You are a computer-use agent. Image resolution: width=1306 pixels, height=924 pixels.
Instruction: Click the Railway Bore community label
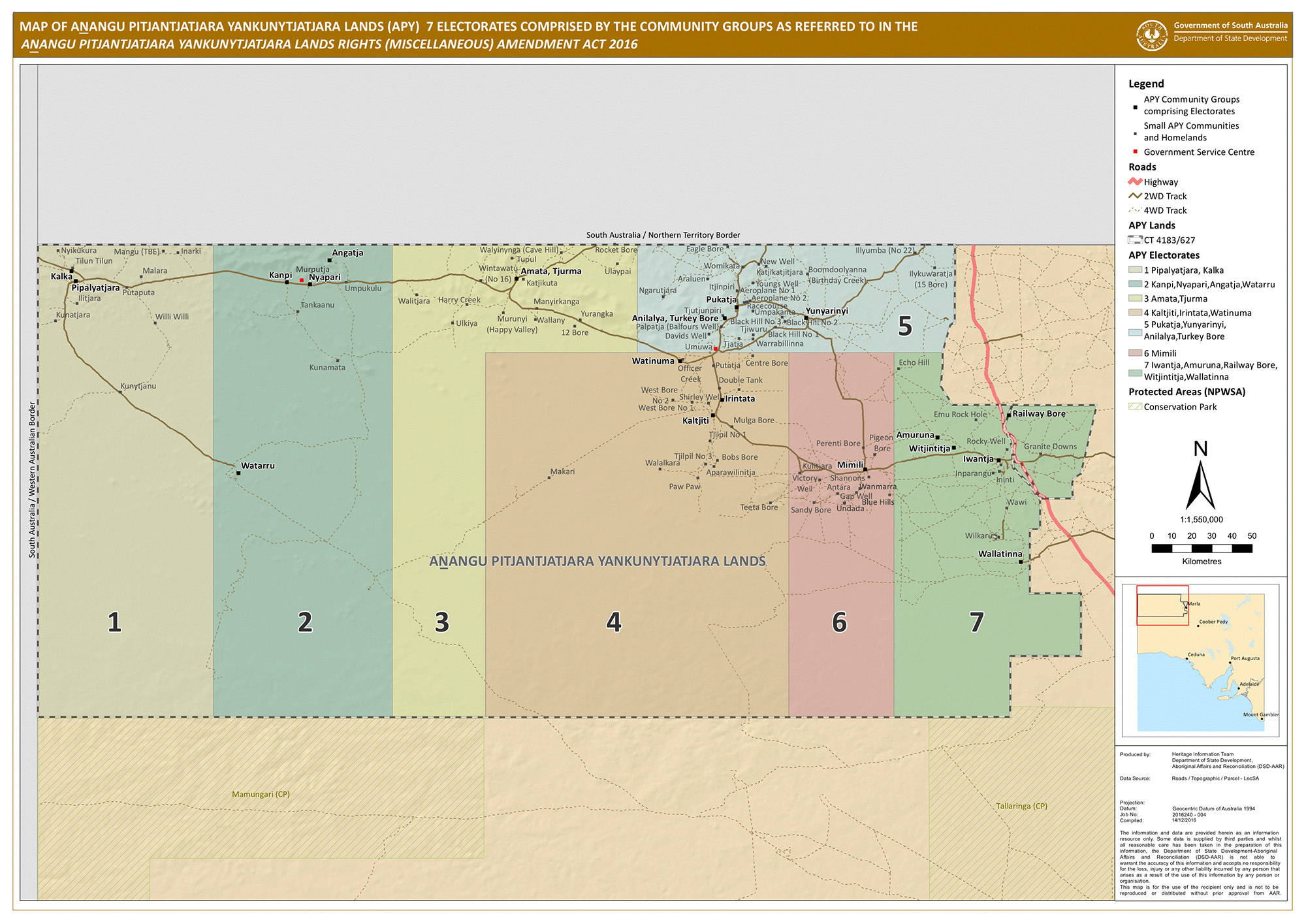[x=1039, y=413]
